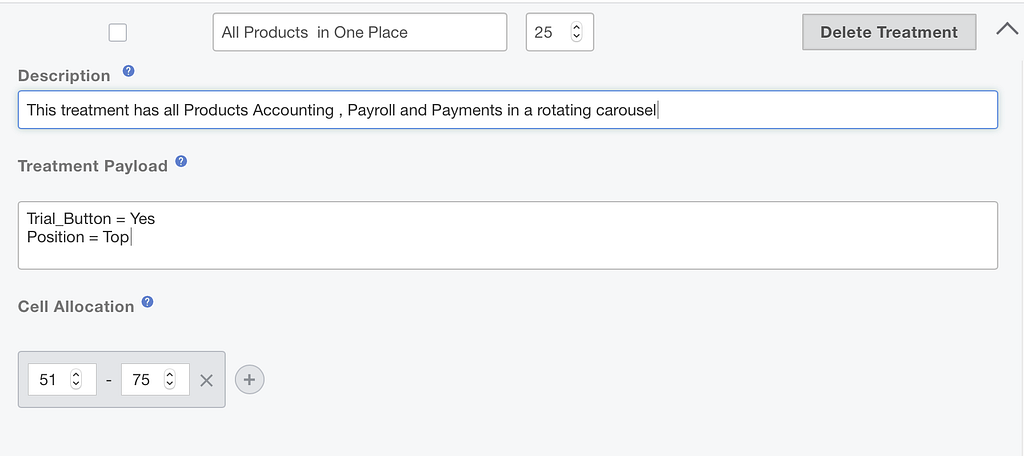
Task: Remove the 51-75 cell allocation range
Action: pyautogui.click(x=207, y=380)
